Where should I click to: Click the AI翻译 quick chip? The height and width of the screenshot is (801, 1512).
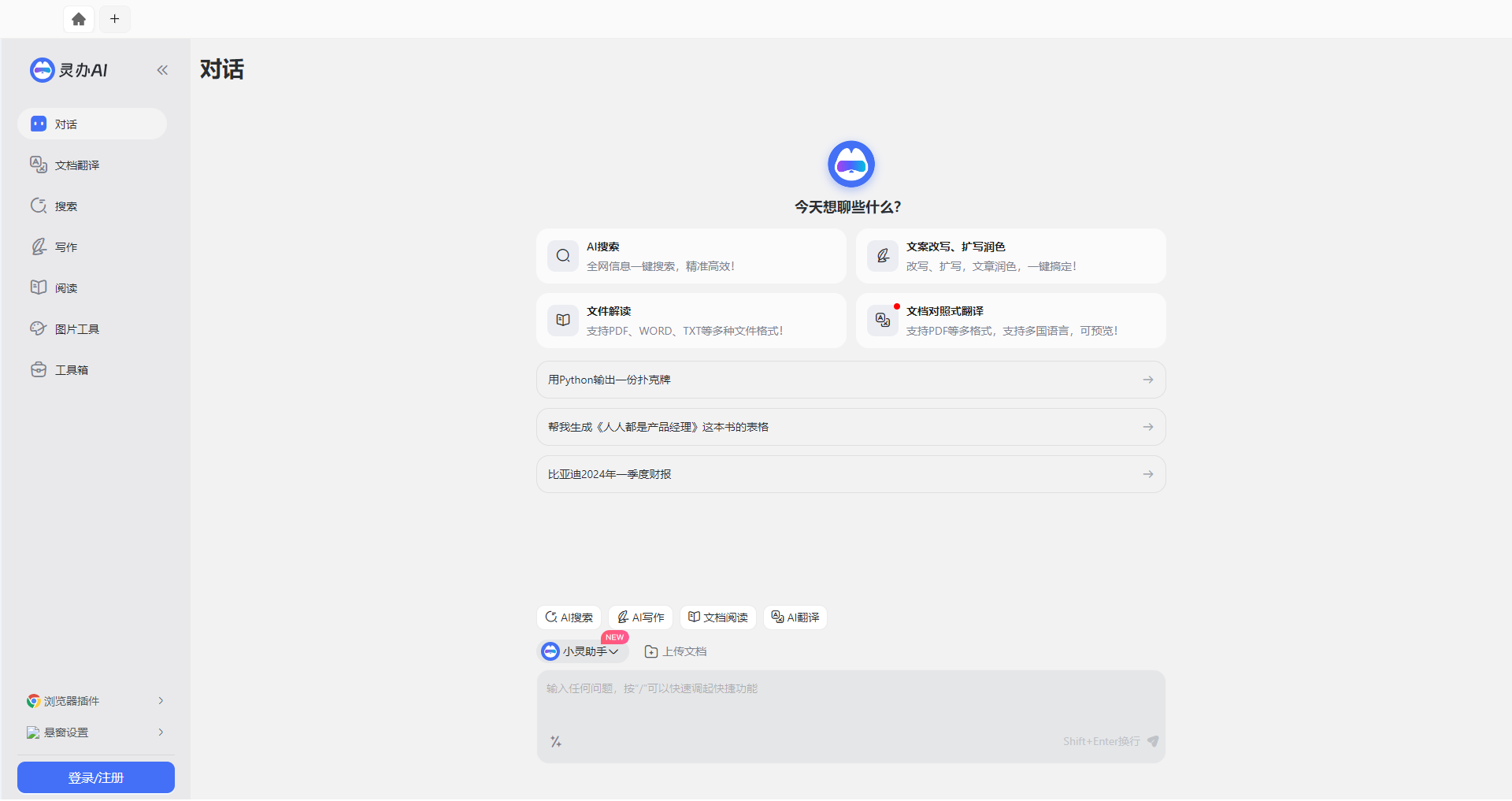click(x=795, y=617)
